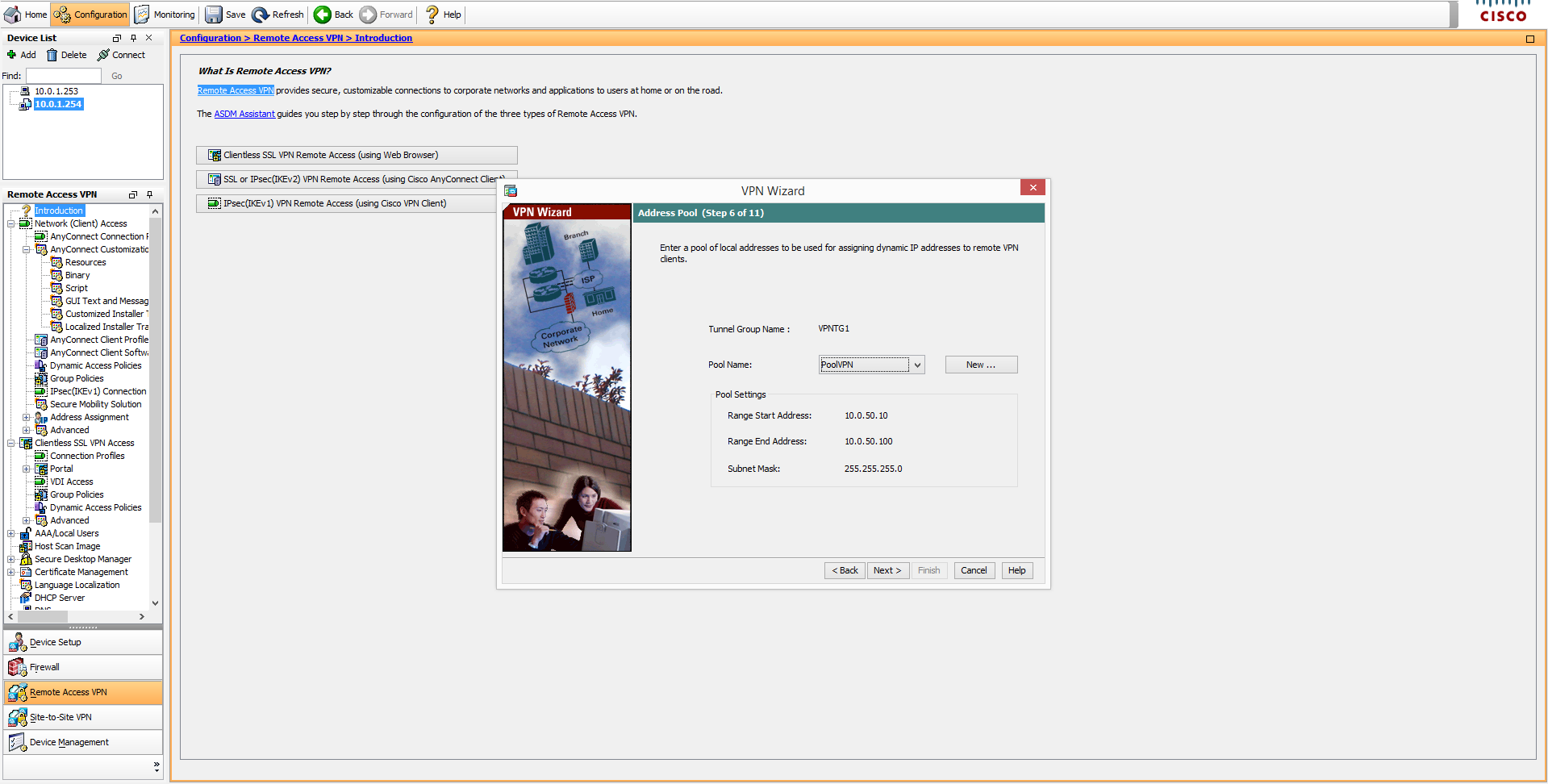Open the Resources tree item
Viewport: 1548px width, 784px height.
pyautogui.click(x=86, y=262)
